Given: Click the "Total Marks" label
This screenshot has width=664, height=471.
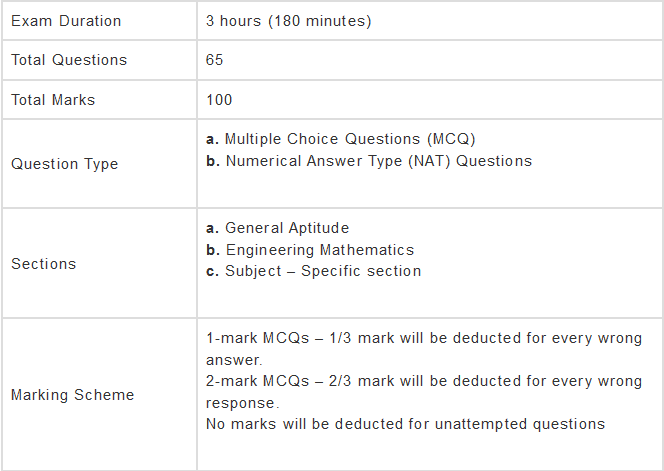Looking at the screenshot, I should point(53,100).
